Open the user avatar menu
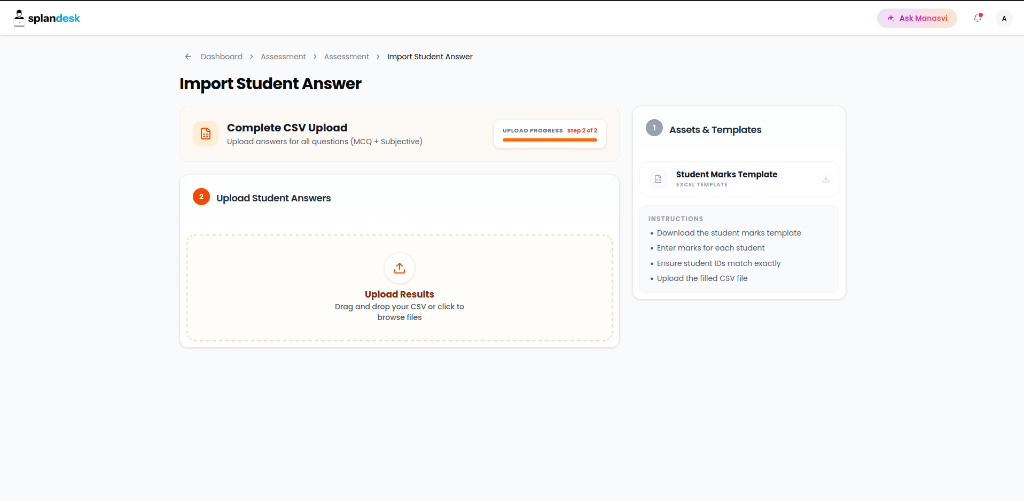Viewport: 1024px width, 501px height. [x=1004, y=18]
